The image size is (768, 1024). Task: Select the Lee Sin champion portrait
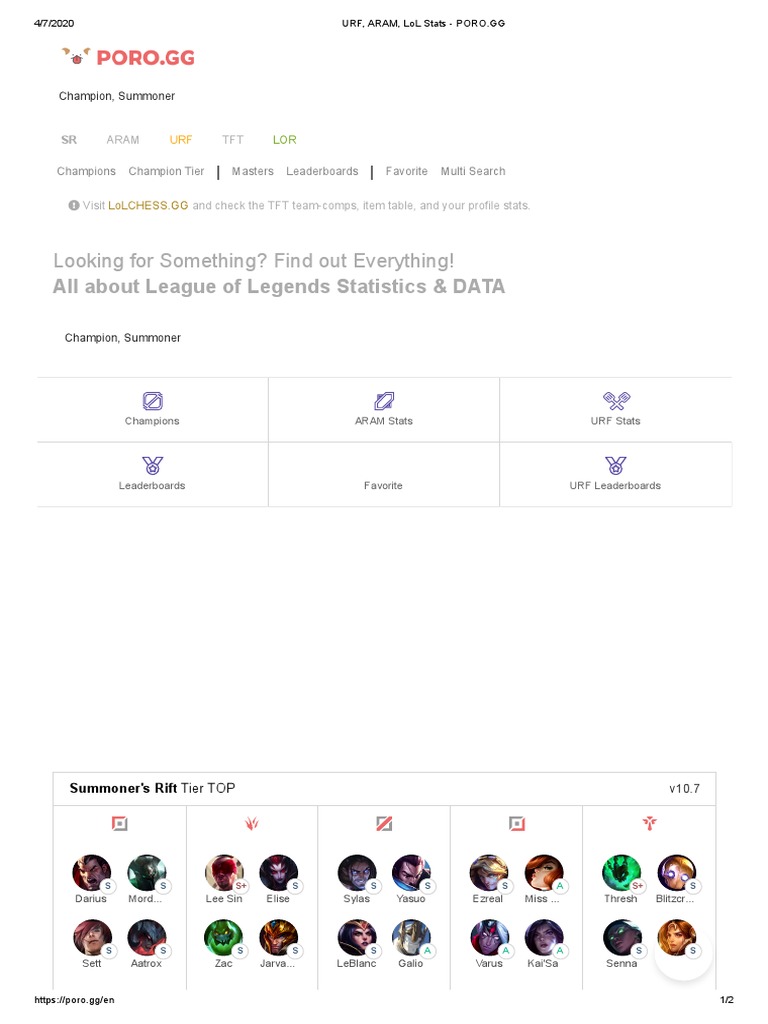[x=223, y=873]
